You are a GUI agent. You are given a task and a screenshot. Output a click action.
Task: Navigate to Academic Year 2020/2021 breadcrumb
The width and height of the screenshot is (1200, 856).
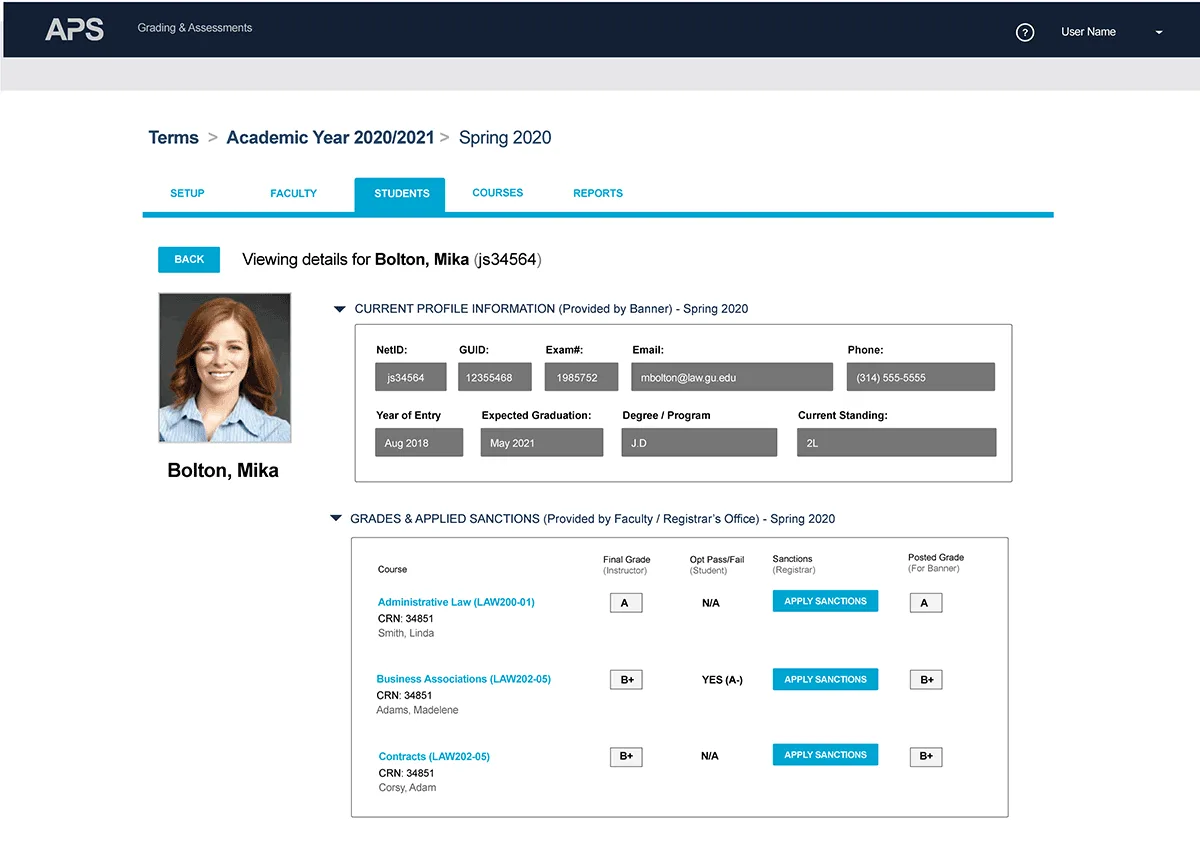[x=330, y=138]
